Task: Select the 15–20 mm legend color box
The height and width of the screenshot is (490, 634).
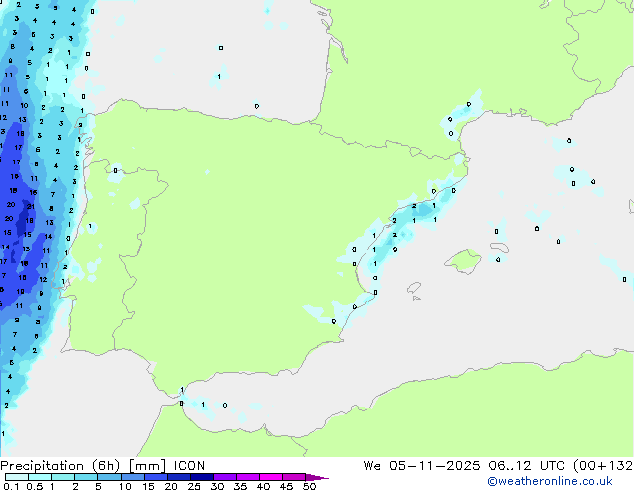Action: click(156, 477)
